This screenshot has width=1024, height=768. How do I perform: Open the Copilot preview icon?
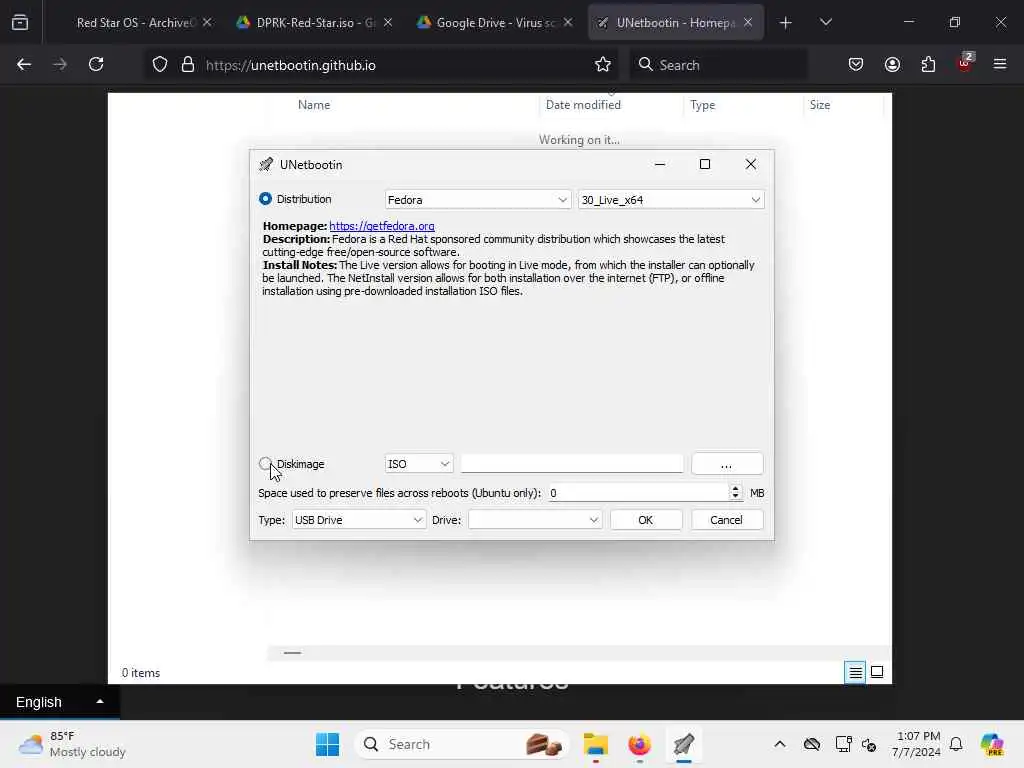(992, 744)
